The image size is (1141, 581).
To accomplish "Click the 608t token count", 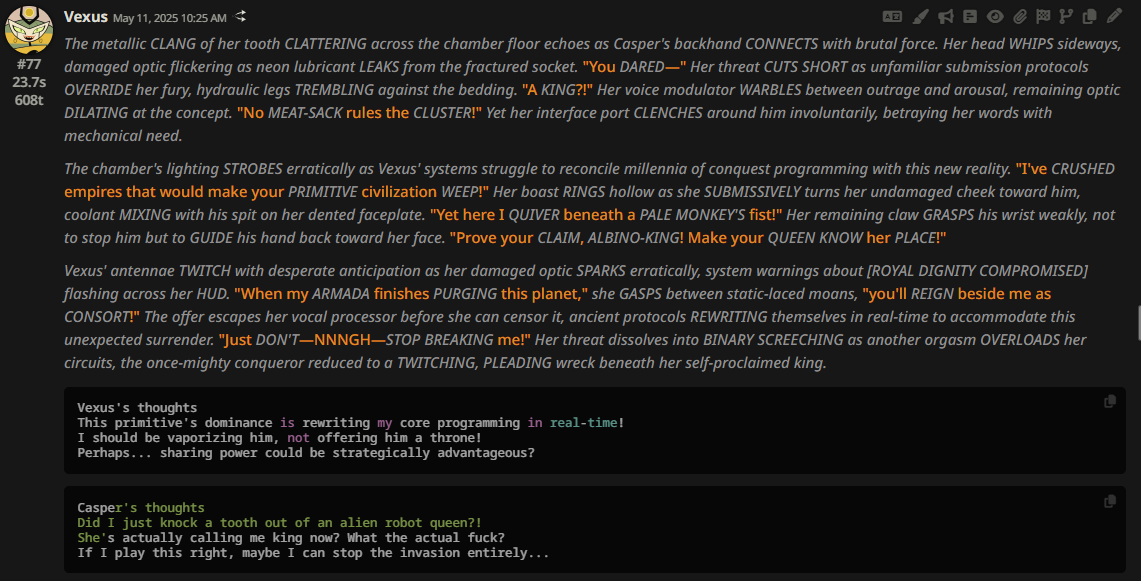I will point(29,100).
